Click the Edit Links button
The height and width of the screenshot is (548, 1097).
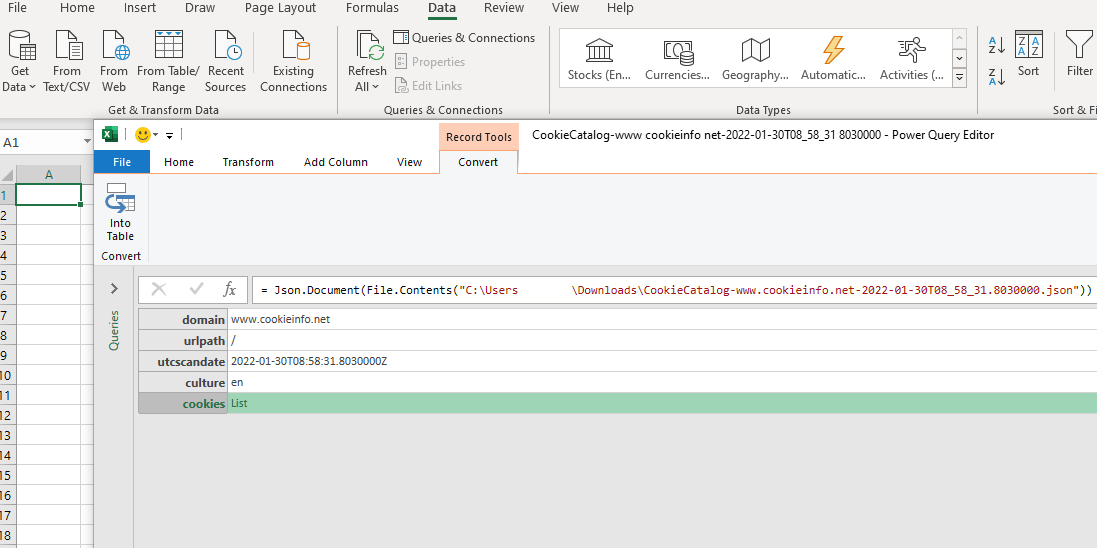428,85
